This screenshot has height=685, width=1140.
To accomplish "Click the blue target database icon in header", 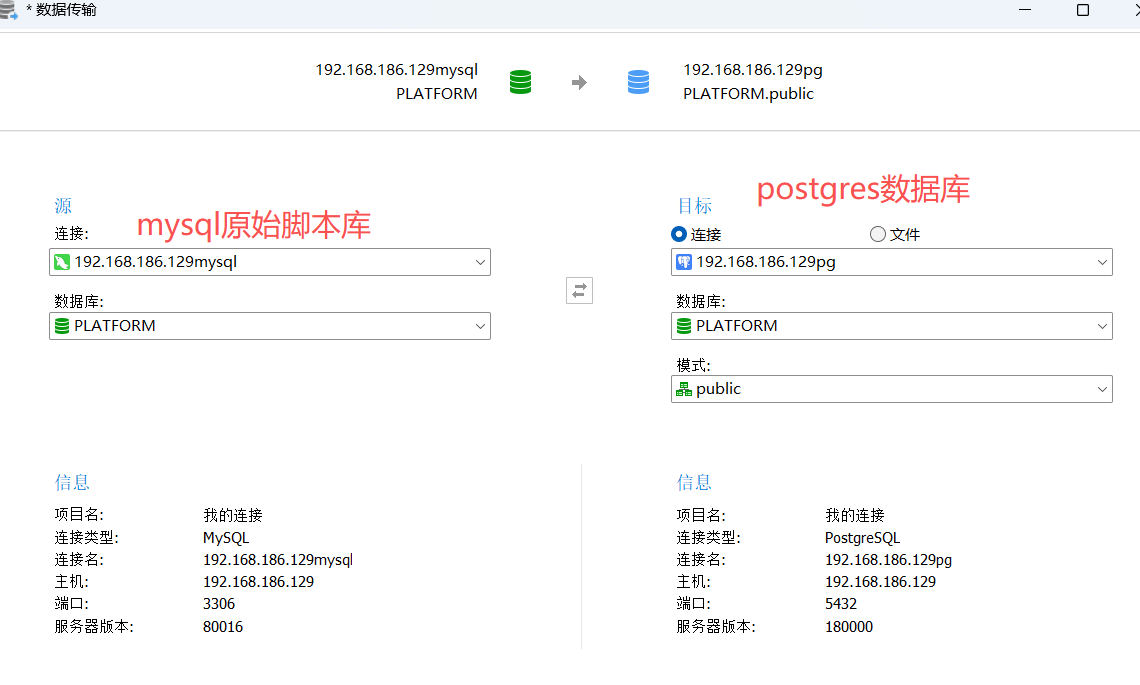I will pyautogui.click(x=638, y=82).
